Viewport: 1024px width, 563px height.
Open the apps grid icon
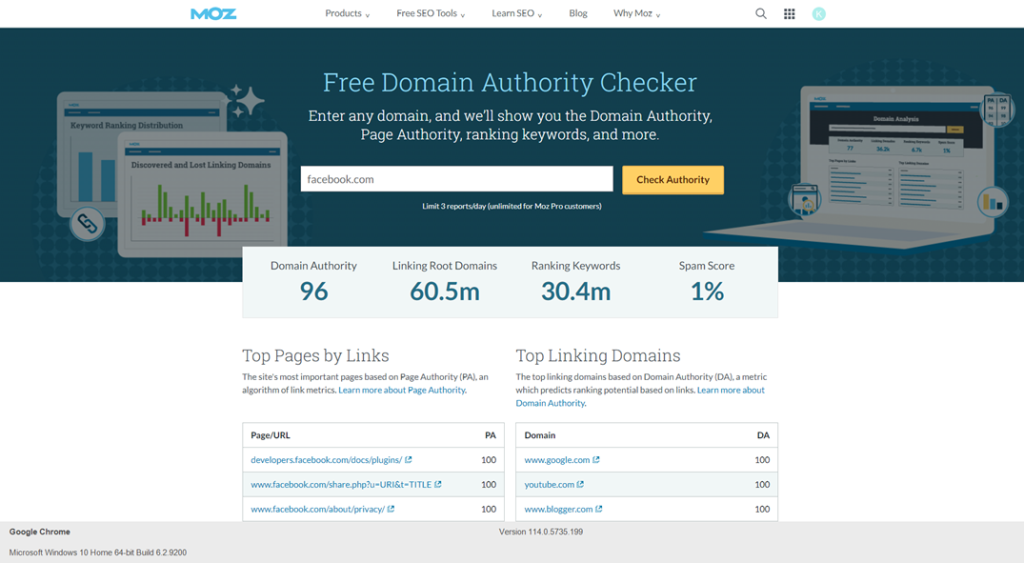tap(790, 14)
